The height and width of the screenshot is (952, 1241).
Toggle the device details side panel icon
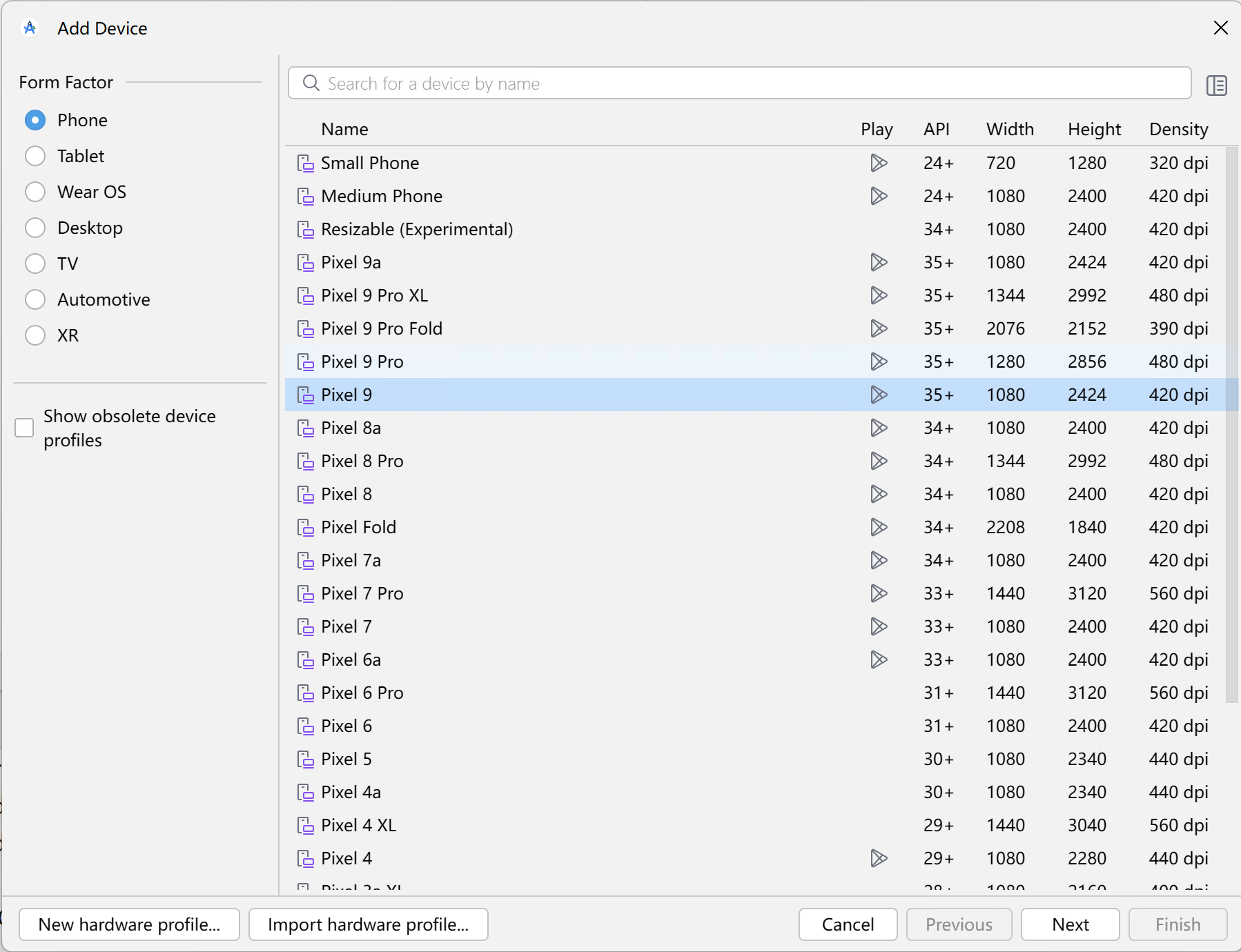click(x=1216, y=86)
